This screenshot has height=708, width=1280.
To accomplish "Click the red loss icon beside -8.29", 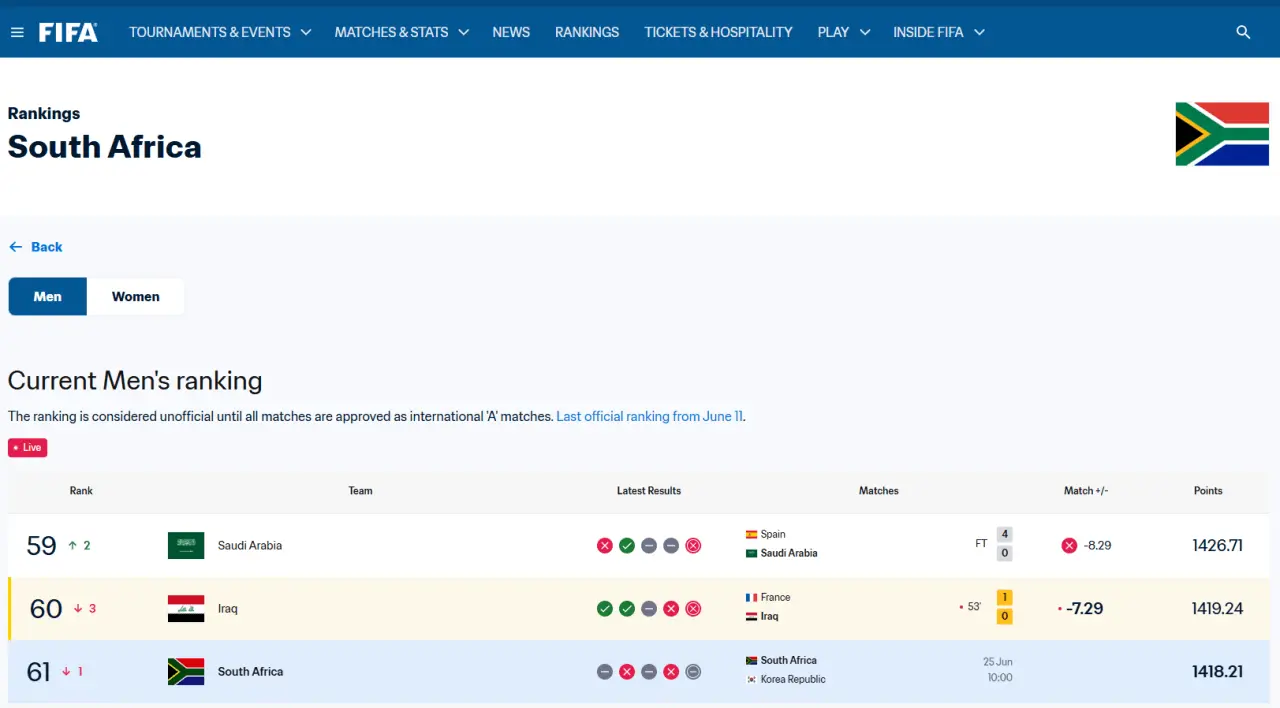I will coord(1069,545).
